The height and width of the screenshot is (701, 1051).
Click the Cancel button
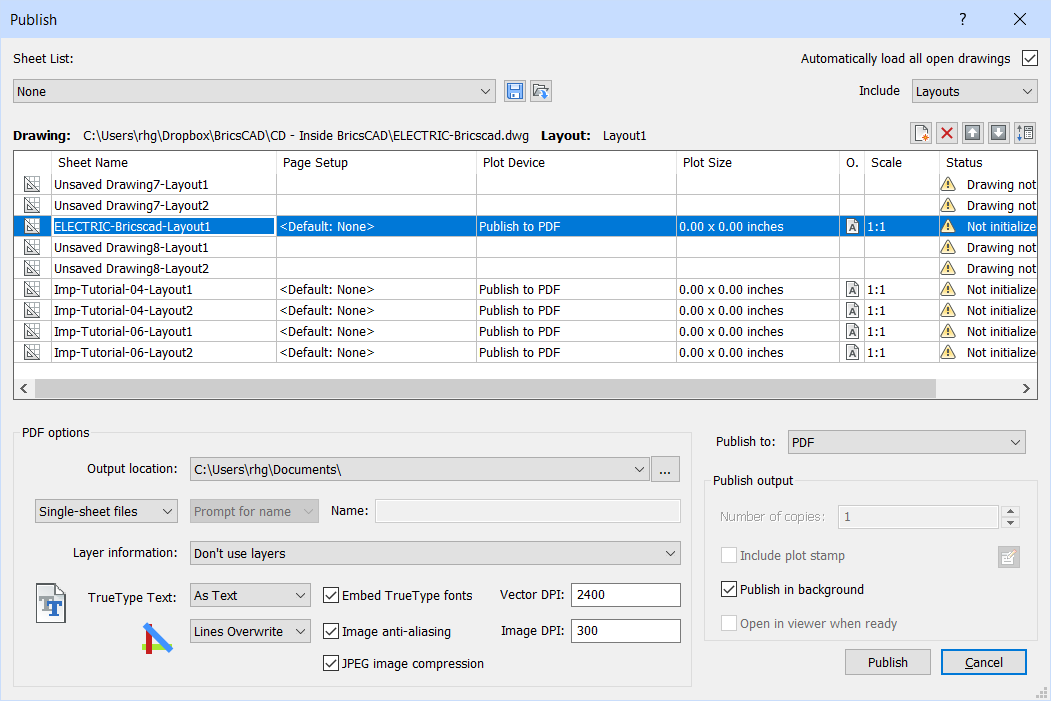point(983,662)
